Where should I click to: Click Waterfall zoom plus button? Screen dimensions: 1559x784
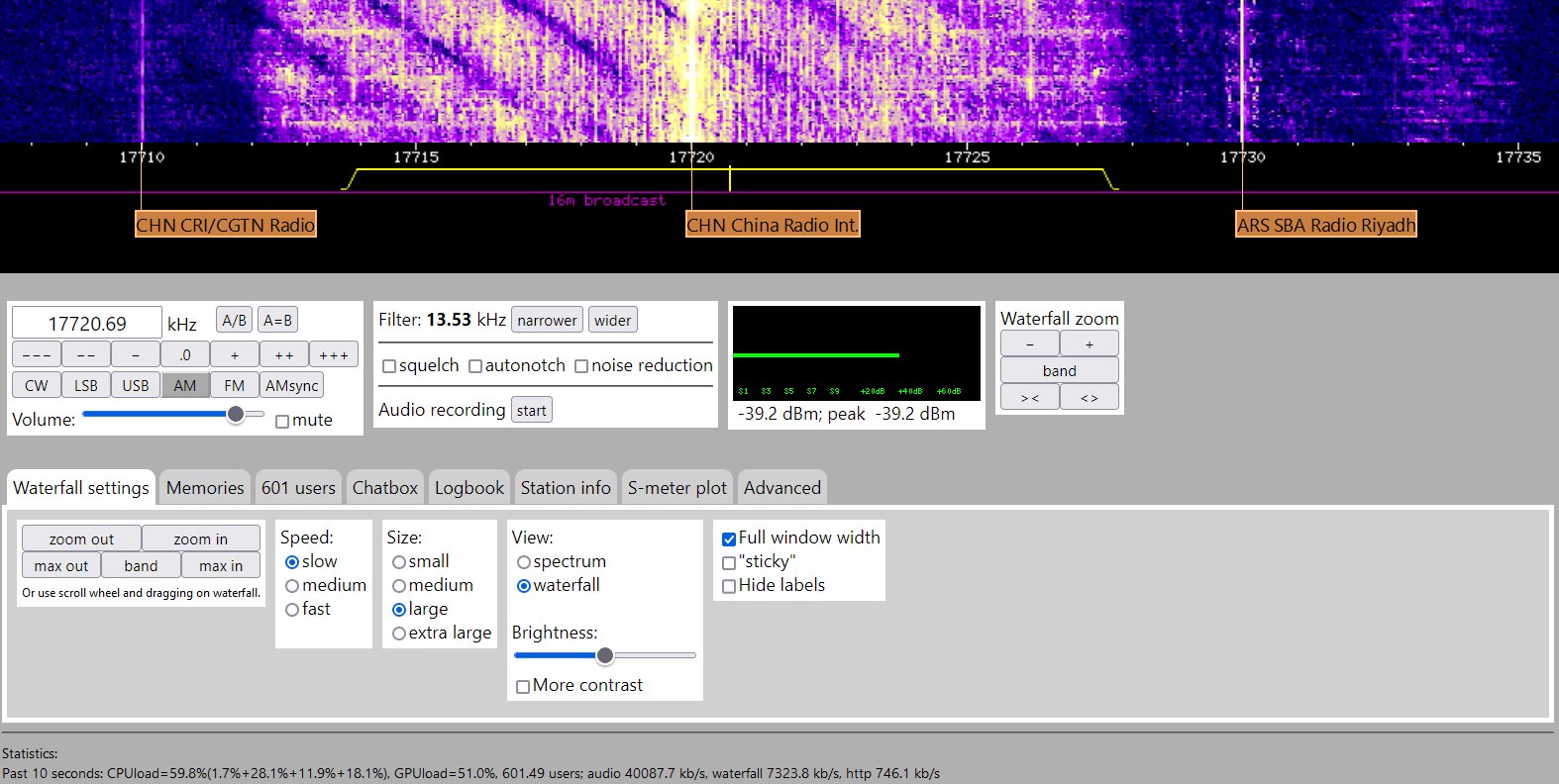(x=1090, y=343)
